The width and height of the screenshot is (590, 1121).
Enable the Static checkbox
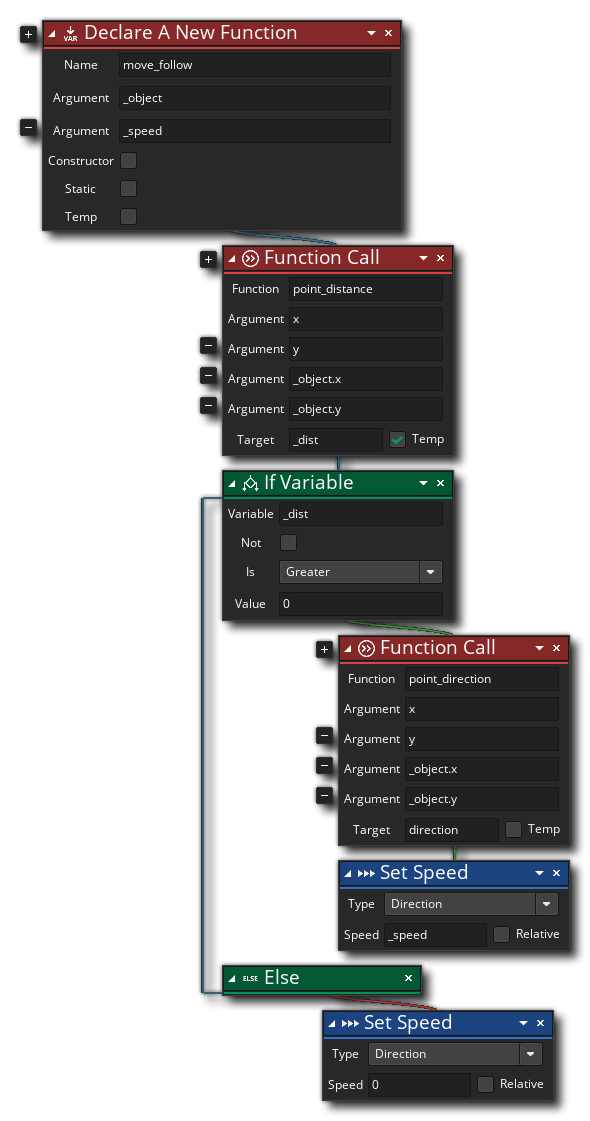pos(127,188)
